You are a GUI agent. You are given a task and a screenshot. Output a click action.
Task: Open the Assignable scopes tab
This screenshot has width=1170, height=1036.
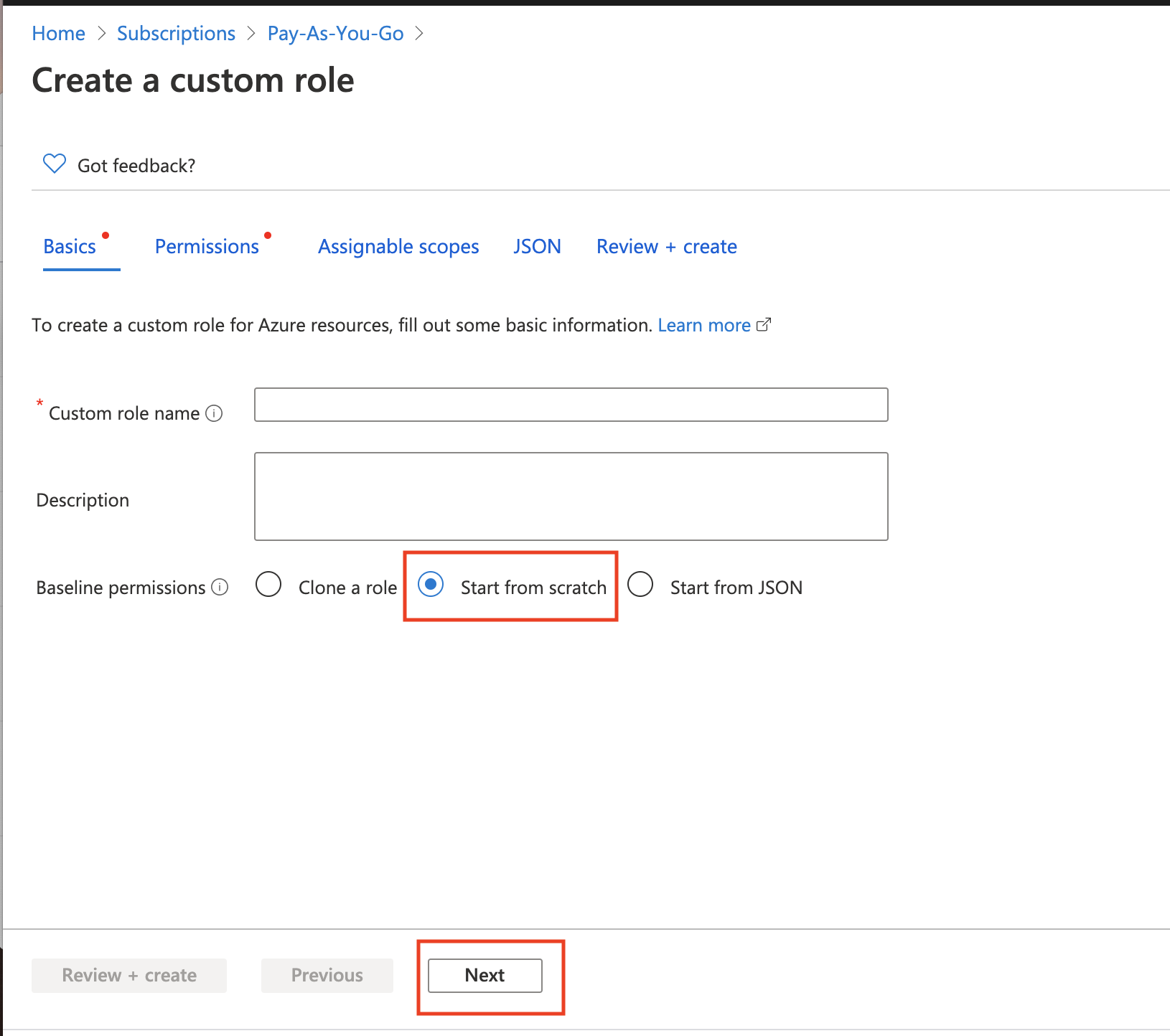coord(398,247)
